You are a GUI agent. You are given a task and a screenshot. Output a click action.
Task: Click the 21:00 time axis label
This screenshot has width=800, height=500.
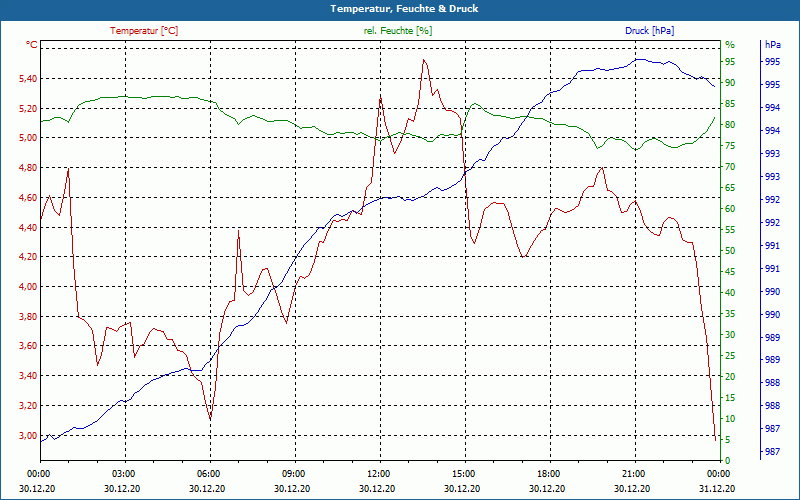(x=633, y=473)
